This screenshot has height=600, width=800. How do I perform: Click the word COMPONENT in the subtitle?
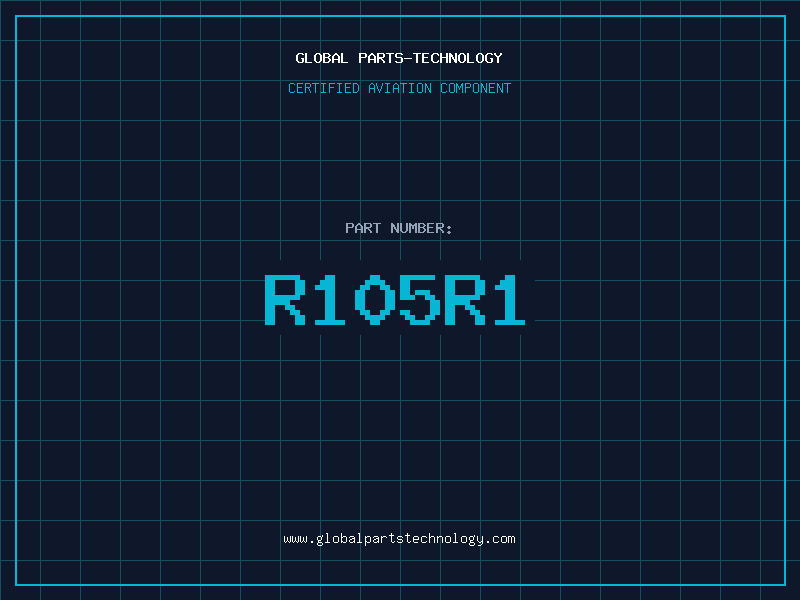[x=476, y=88]
